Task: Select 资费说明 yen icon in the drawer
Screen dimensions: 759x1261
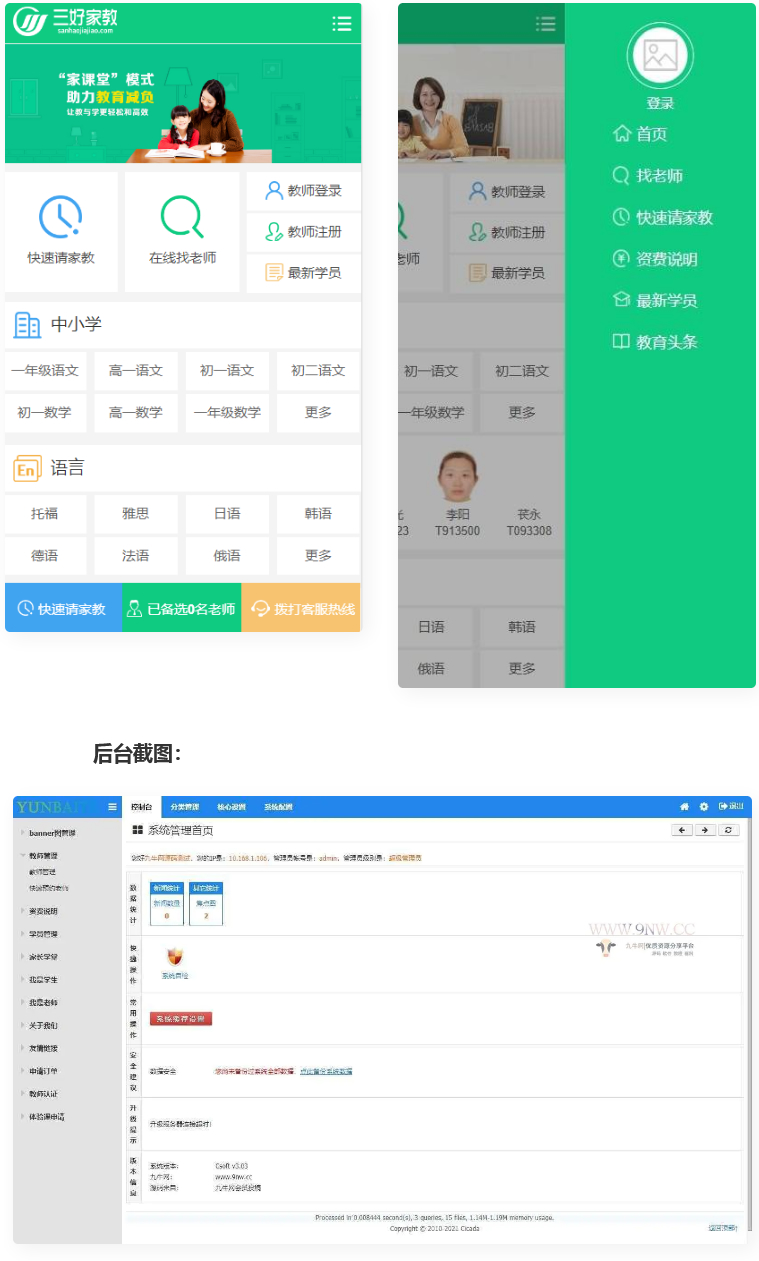Action: (x=622, y=259)
